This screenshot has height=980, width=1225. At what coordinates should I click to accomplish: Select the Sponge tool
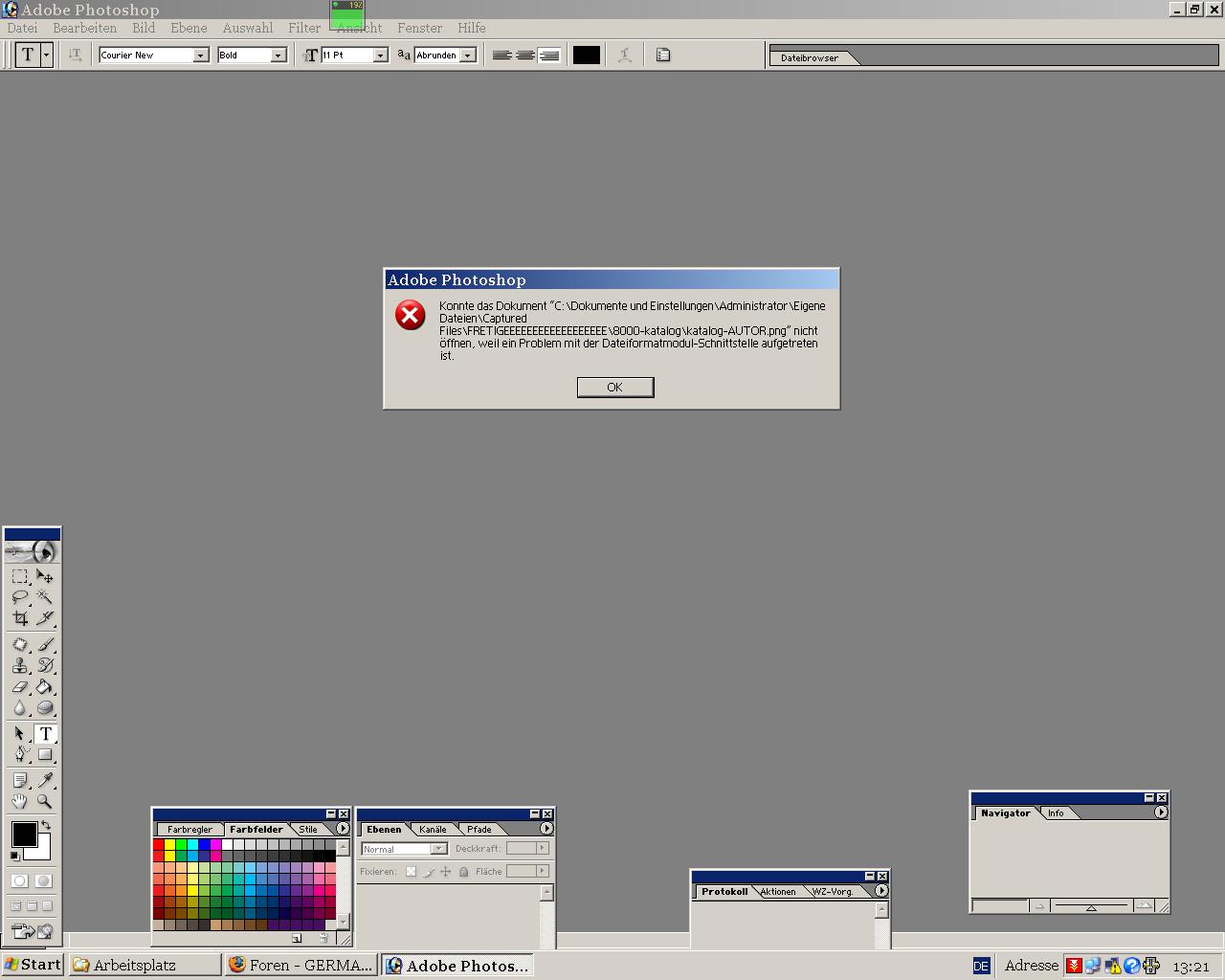point(44,708)
